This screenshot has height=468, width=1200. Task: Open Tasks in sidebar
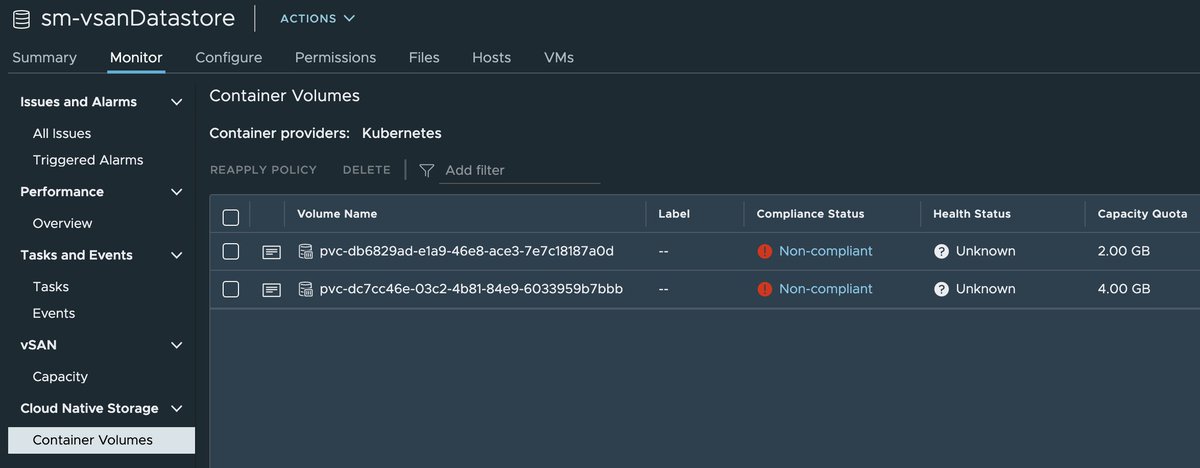pyautogui.click(x=51, y=286)
